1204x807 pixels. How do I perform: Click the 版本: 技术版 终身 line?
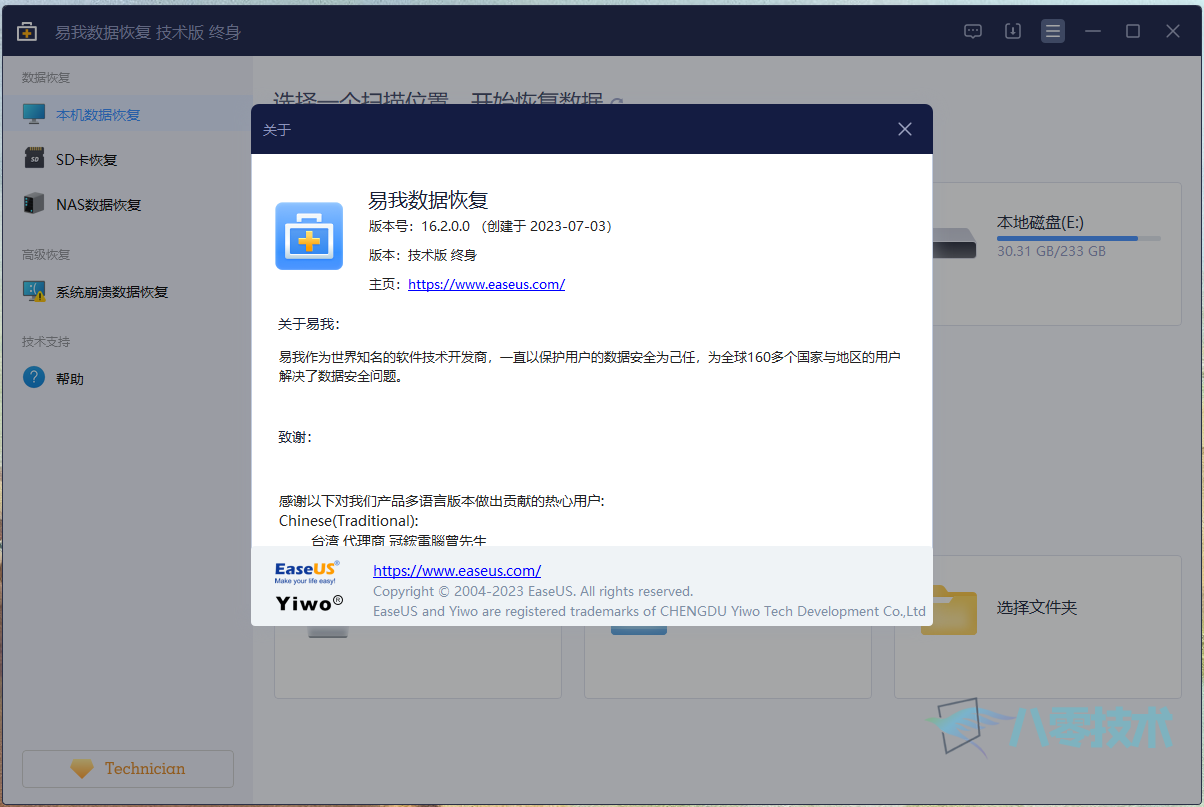point(423,255)
